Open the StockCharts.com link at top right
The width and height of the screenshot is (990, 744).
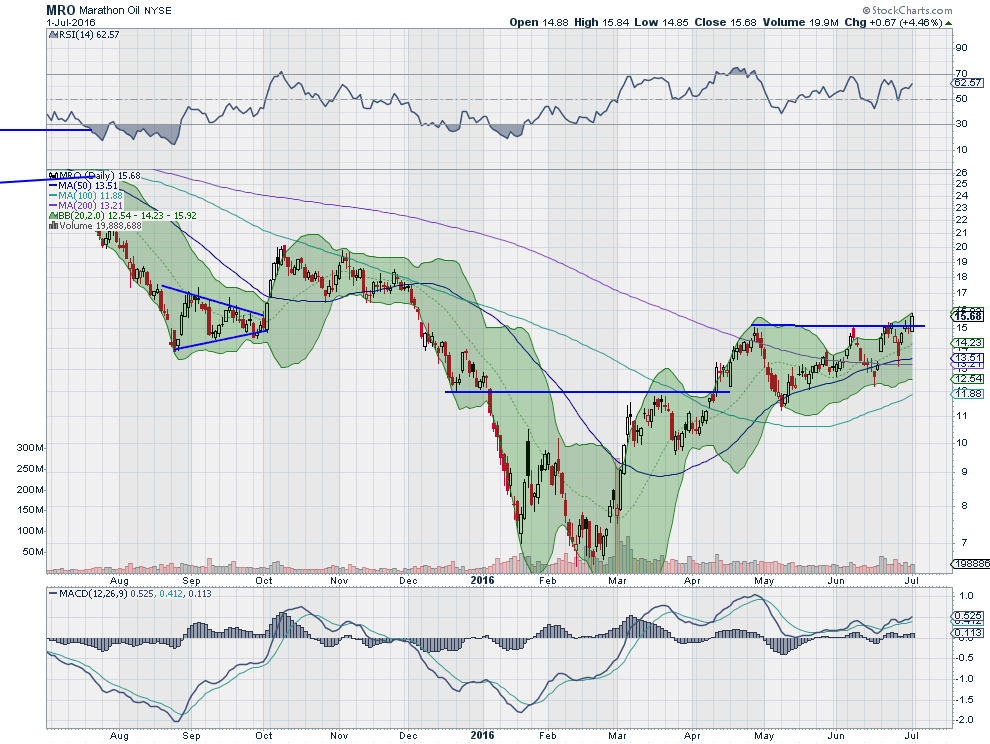coord(912,11)
